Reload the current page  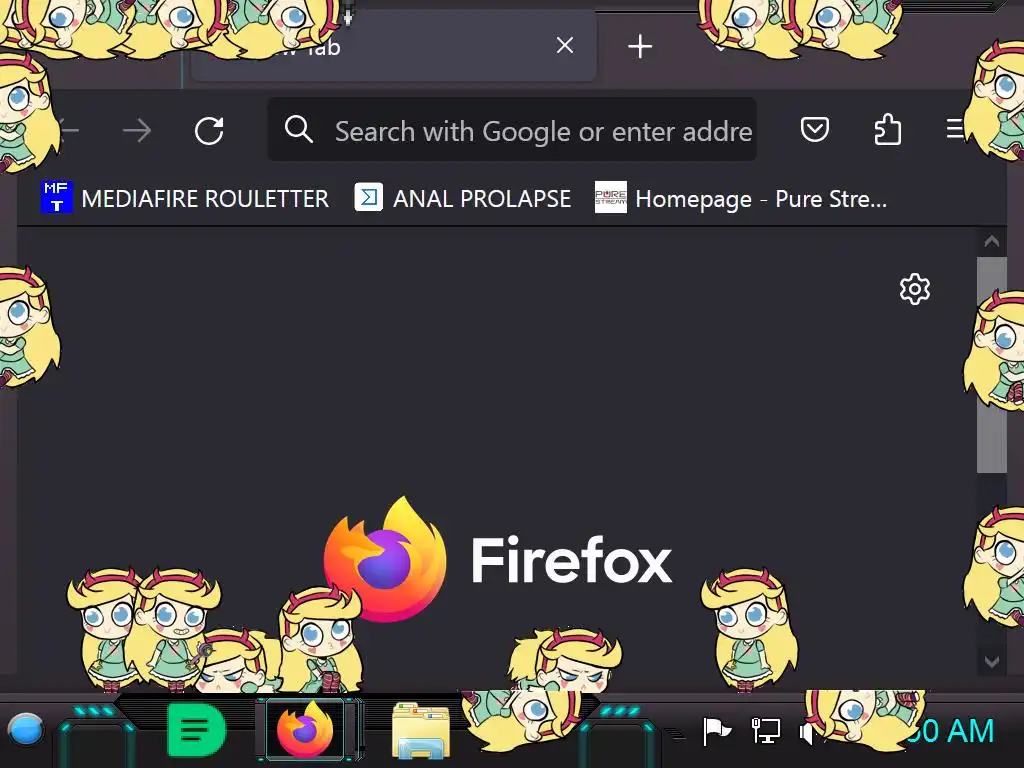click(x=209, y=131)
